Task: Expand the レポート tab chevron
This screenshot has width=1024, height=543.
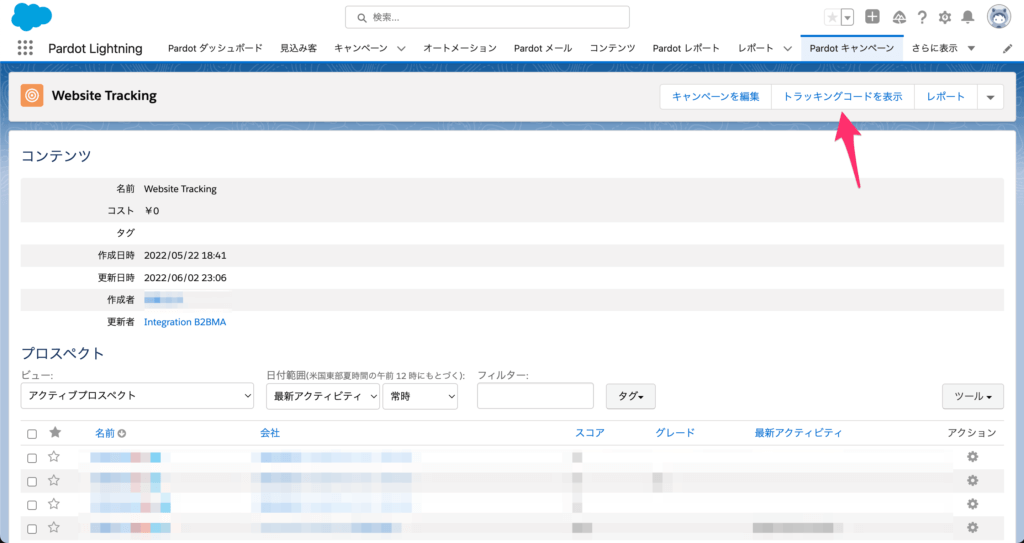Action: (788, 48)
